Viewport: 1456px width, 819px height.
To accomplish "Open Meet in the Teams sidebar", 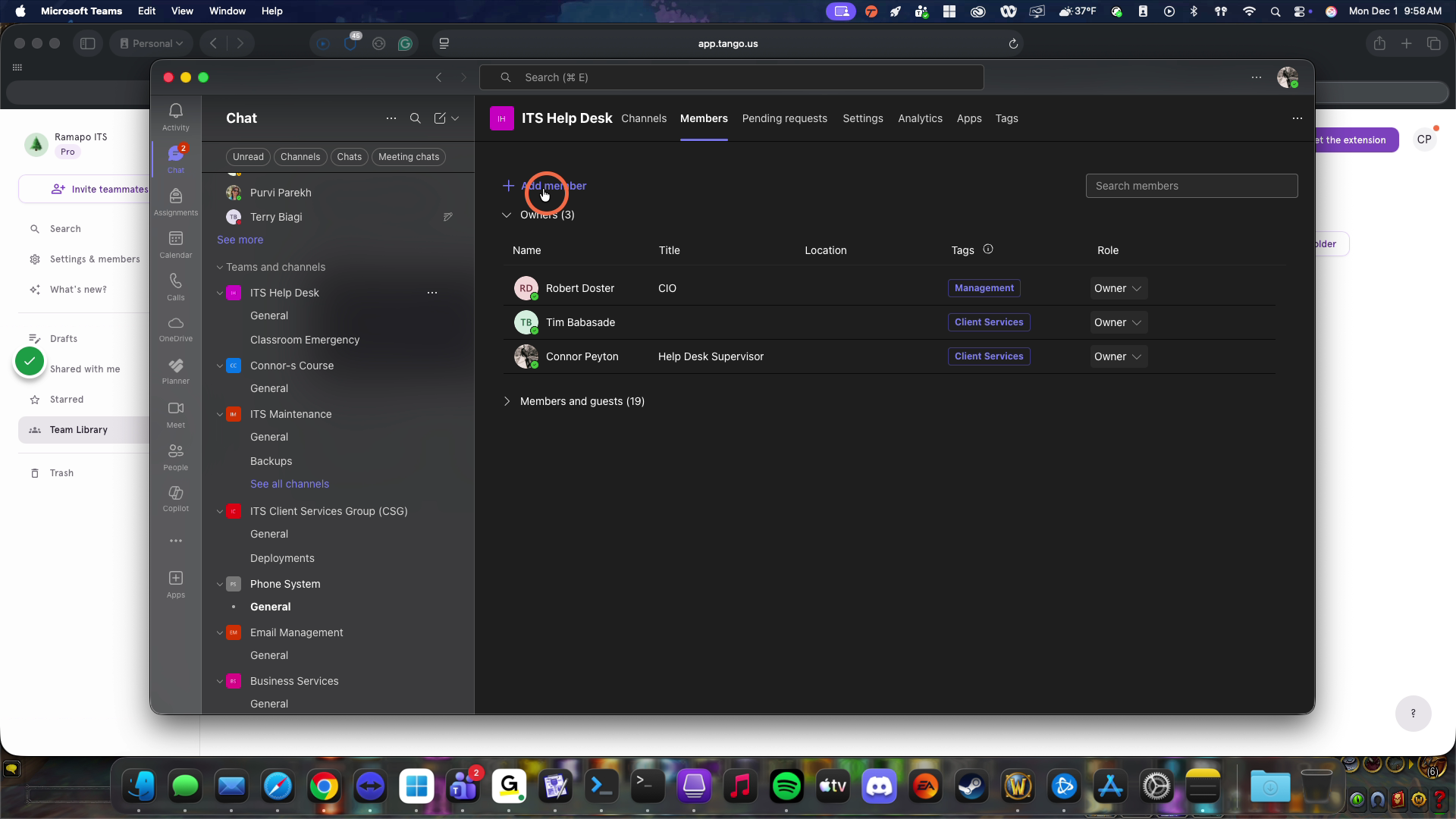I will [x=175, y=414].
